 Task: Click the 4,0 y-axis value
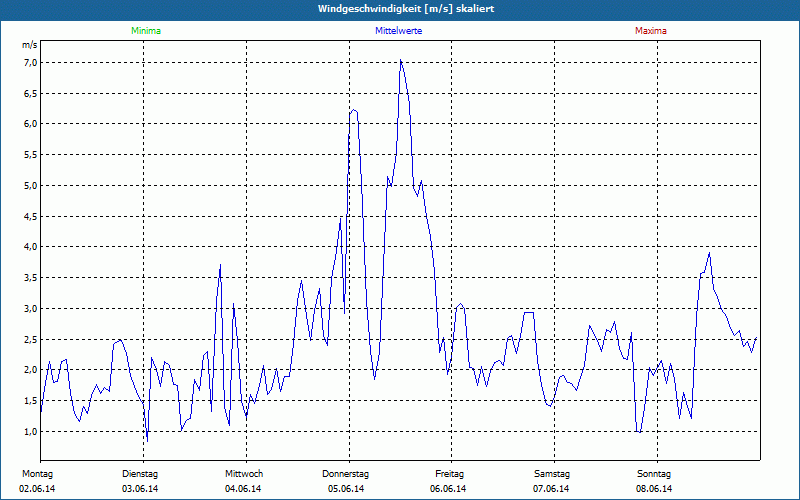(x=30, y=247)
